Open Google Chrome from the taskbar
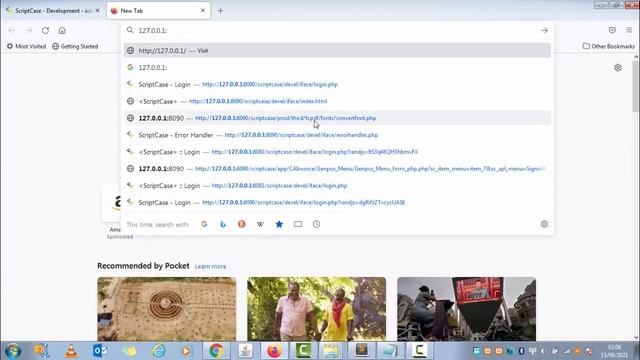 (x=216, y=351)
